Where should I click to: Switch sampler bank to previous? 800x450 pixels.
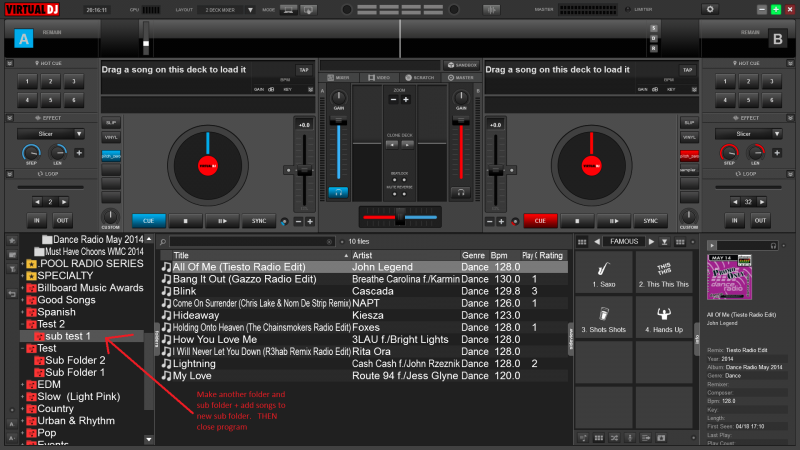pyautogui.click(x=597, y=242)
